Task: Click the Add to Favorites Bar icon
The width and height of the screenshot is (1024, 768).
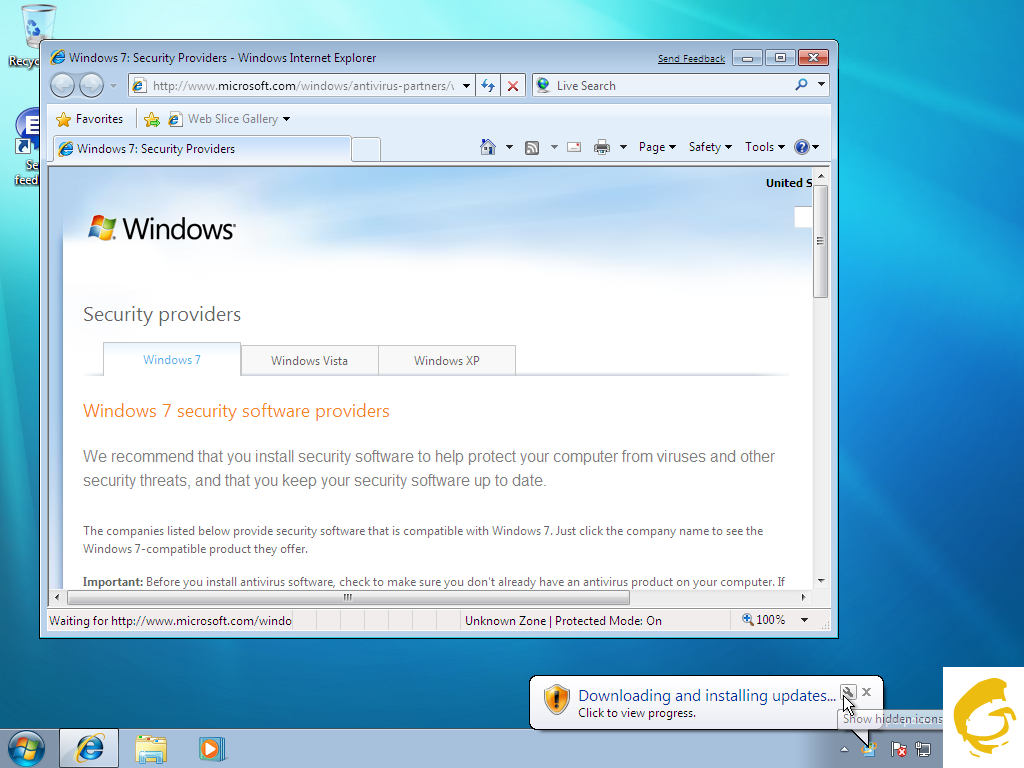Action: click(x=152, y=119)
